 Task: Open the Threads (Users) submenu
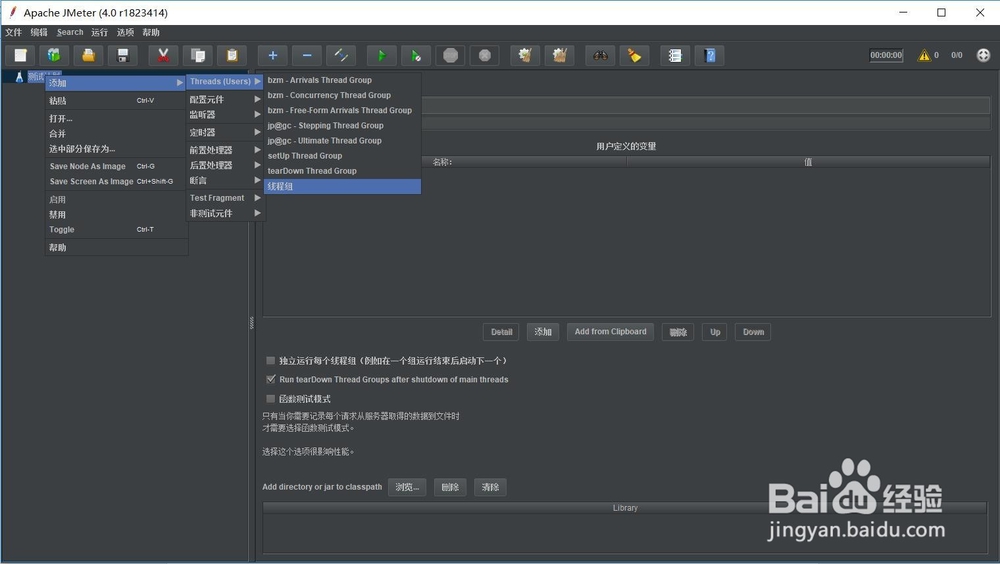tap(225, 82)
